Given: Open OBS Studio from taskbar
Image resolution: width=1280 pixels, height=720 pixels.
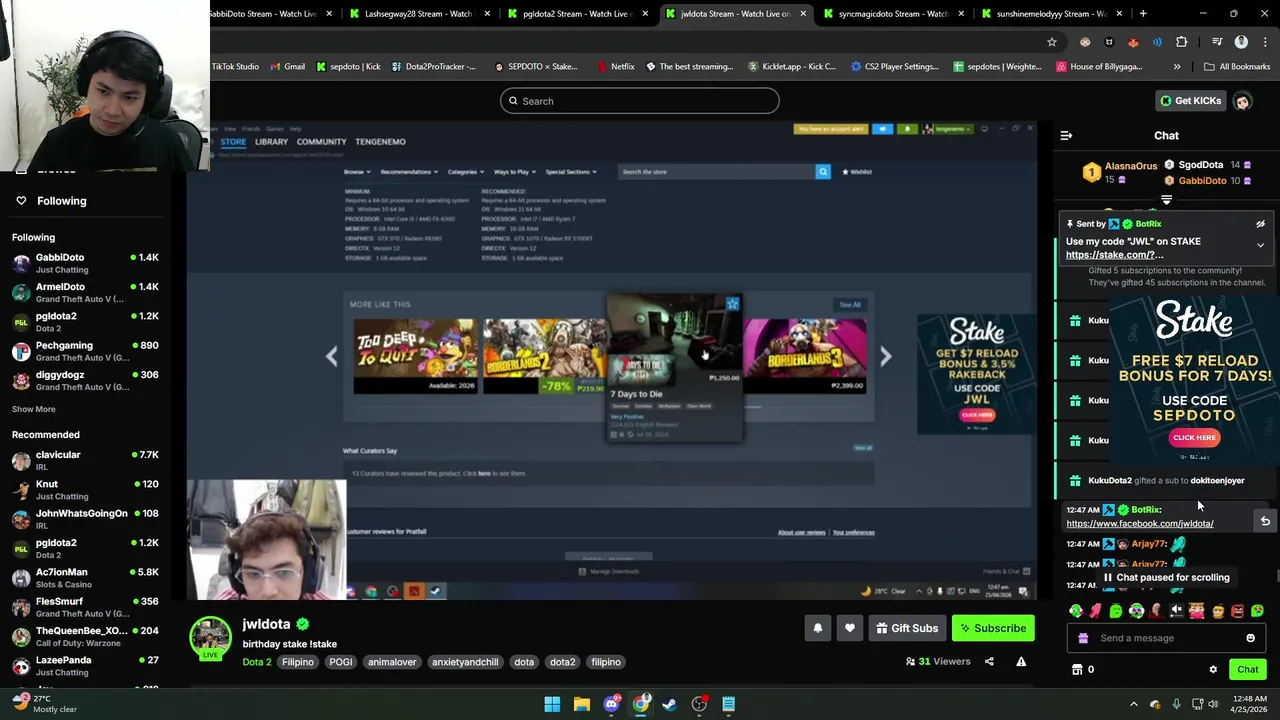Looking at the screenshot, I should click(699, 704).
